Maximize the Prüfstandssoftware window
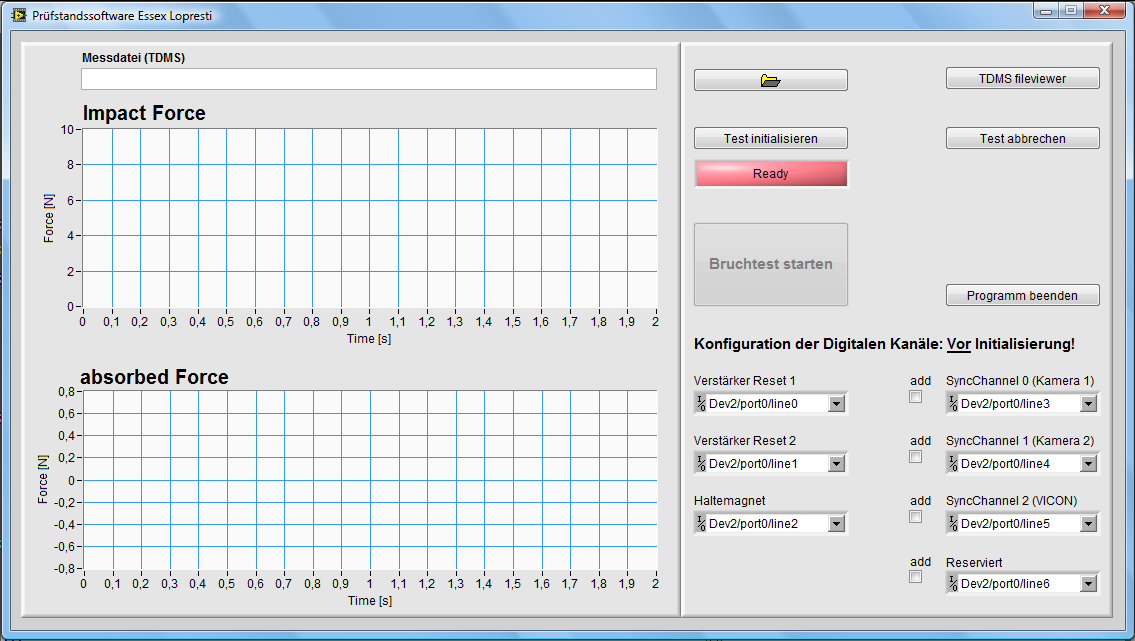The height and width of the screenshot is (641, 1135). tap(1071, 11)
